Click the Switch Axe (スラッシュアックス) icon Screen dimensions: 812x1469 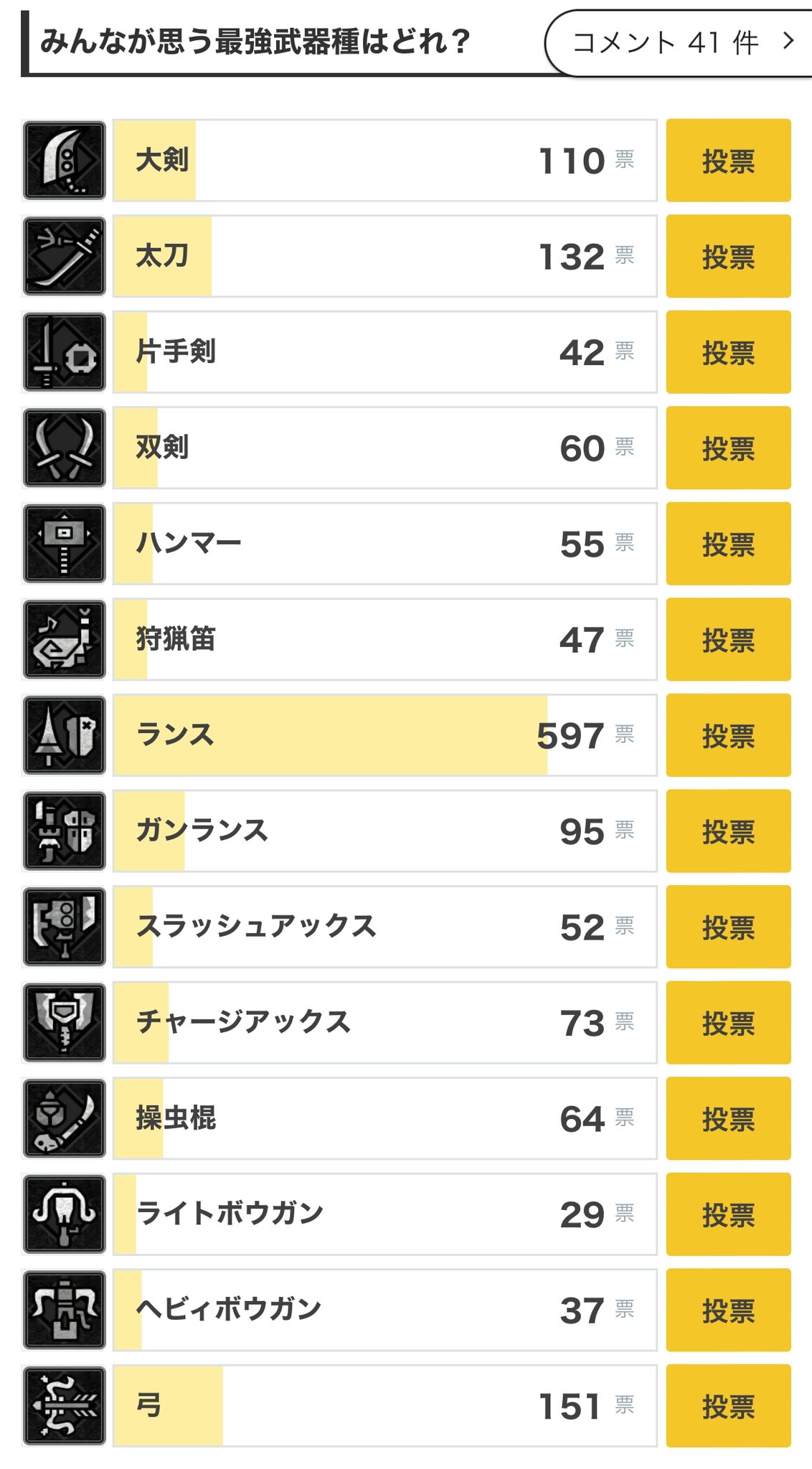tap(65, 927)
